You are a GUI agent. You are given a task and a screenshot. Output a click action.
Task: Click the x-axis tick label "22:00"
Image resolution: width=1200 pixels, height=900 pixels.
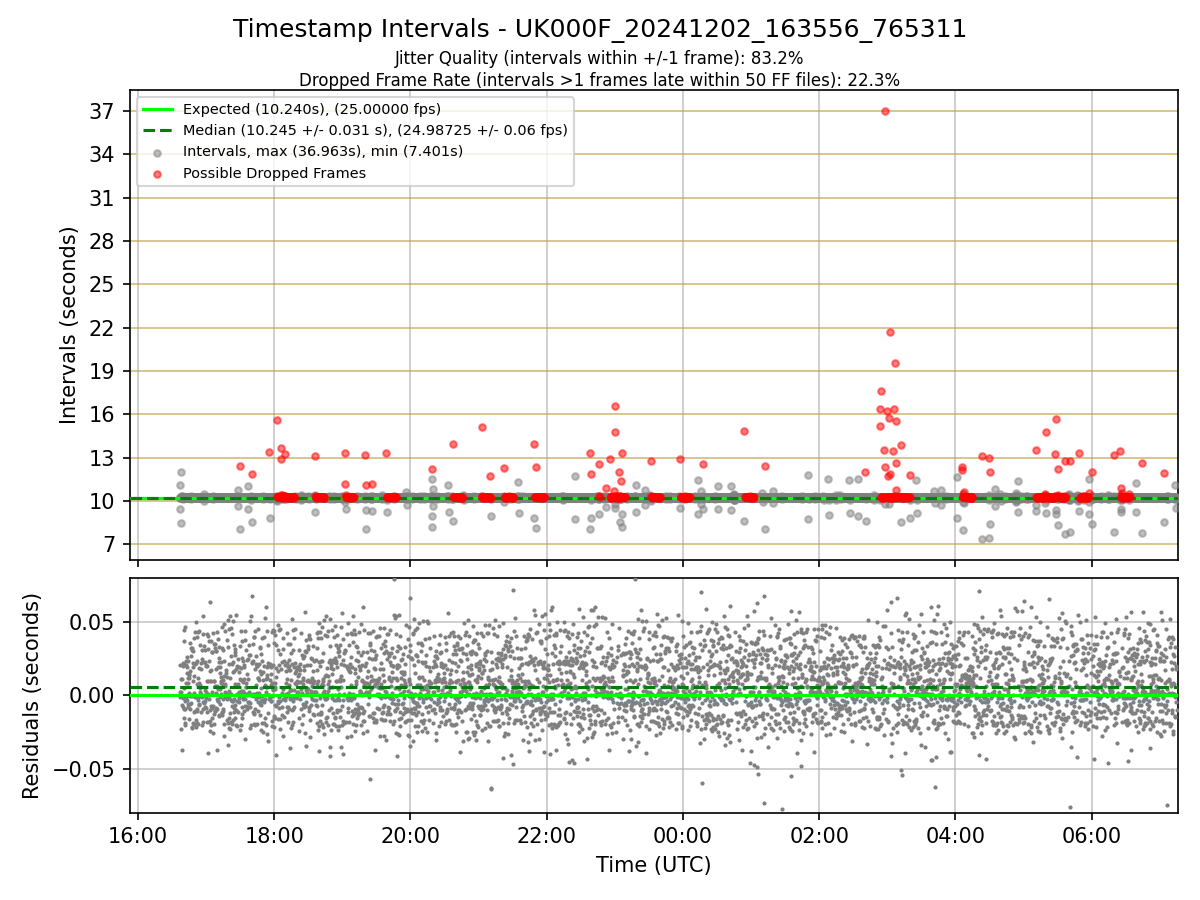pyautogui.click(x=546, y=834)
